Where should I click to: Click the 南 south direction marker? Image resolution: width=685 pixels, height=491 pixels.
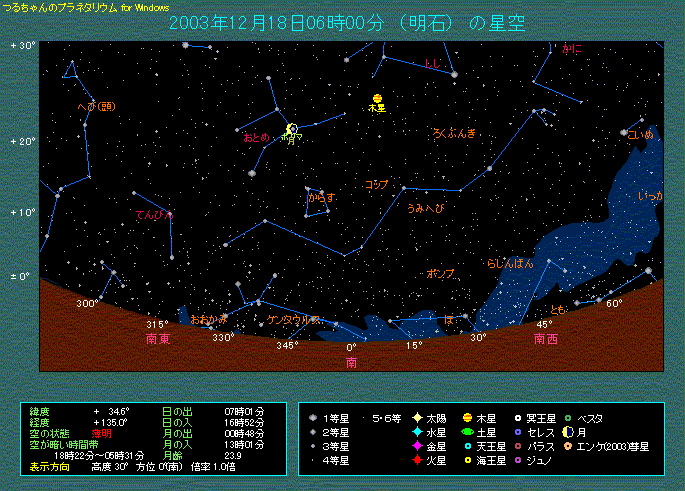pos(351,363)
